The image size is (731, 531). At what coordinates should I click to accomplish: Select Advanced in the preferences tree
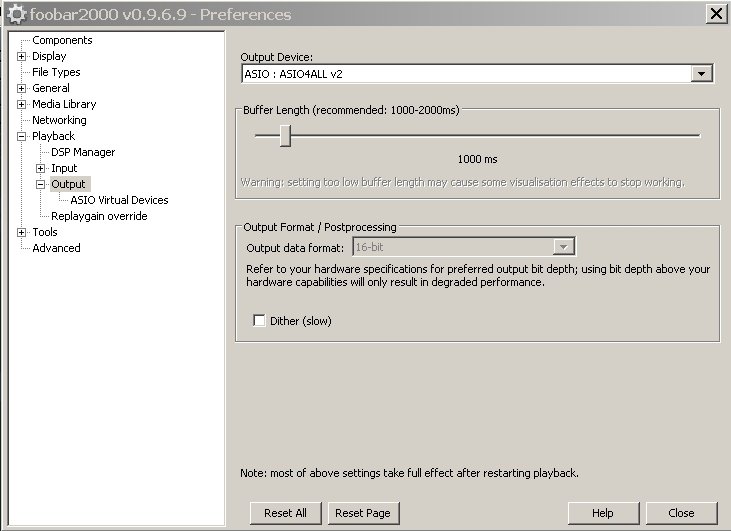(x=56, y=248)
